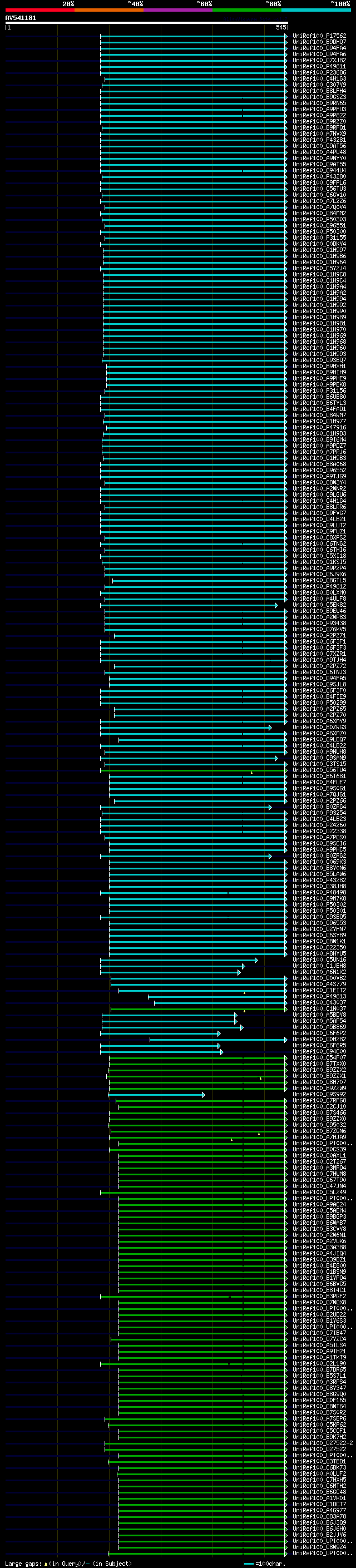This screenshot has width=356, height=1568.
Task: Click the UniRef100_A1VK01 label
Action: point(319,1498)
